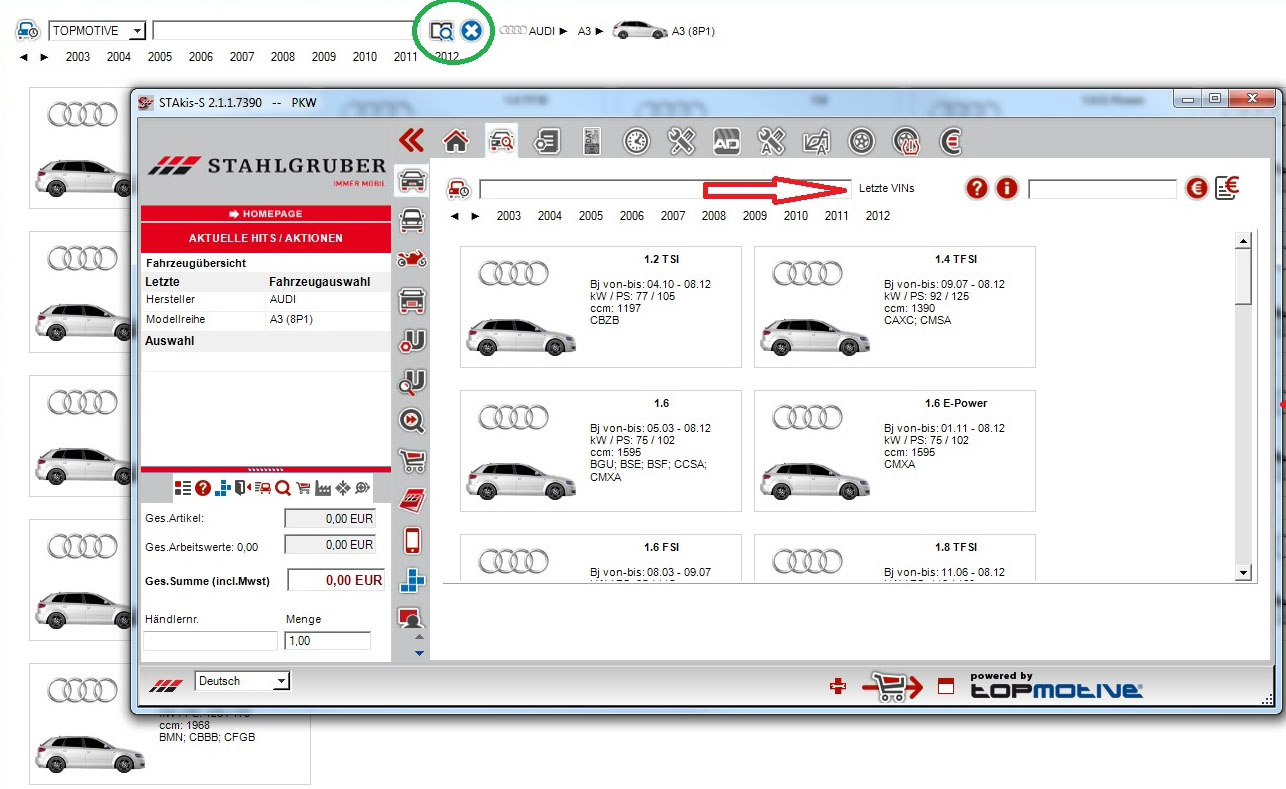Select year 2003 in STAkis window
This screenshot has height=789, width=1286.
click(509, 216)
